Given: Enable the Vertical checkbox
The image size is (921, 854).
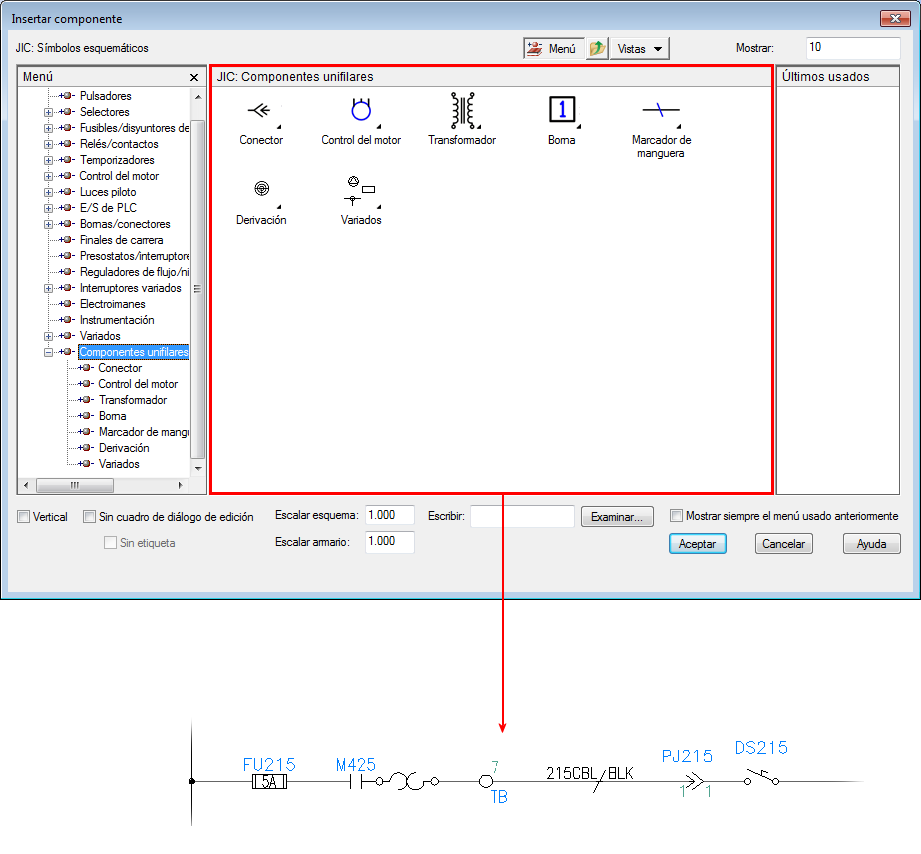Looking at the screenshot, I should click(x=23, y=517).
